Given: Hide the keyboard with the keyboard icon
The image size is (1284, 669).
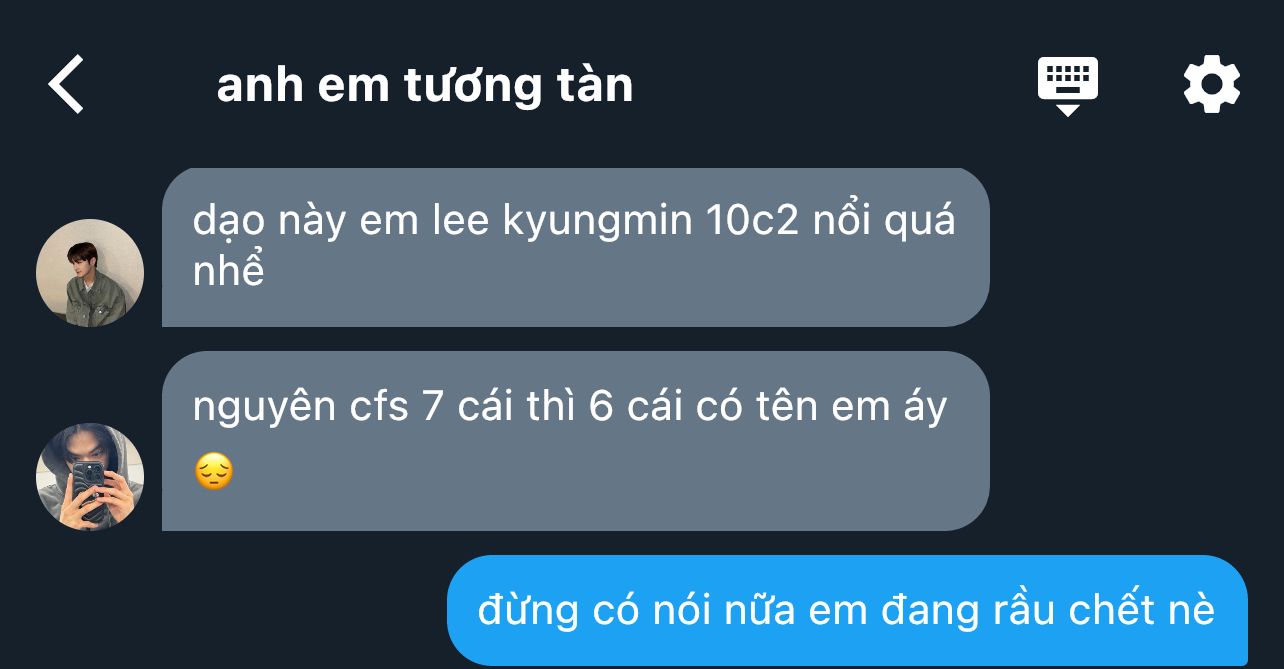Looking at the screenshot, I should 1067,86.
